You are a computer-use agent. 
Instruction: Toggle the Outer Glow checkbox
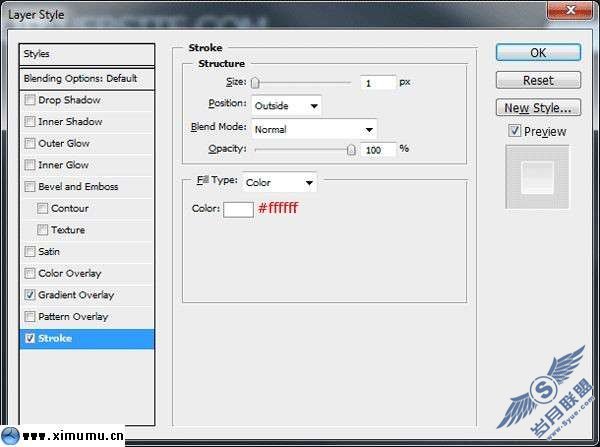(x=30, y=144)
